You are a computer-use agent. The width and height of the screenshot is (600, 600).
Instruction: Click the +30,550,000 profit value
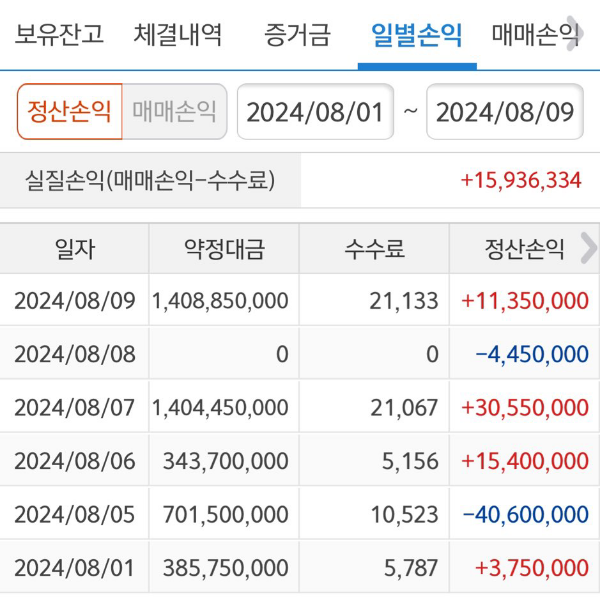524,407
